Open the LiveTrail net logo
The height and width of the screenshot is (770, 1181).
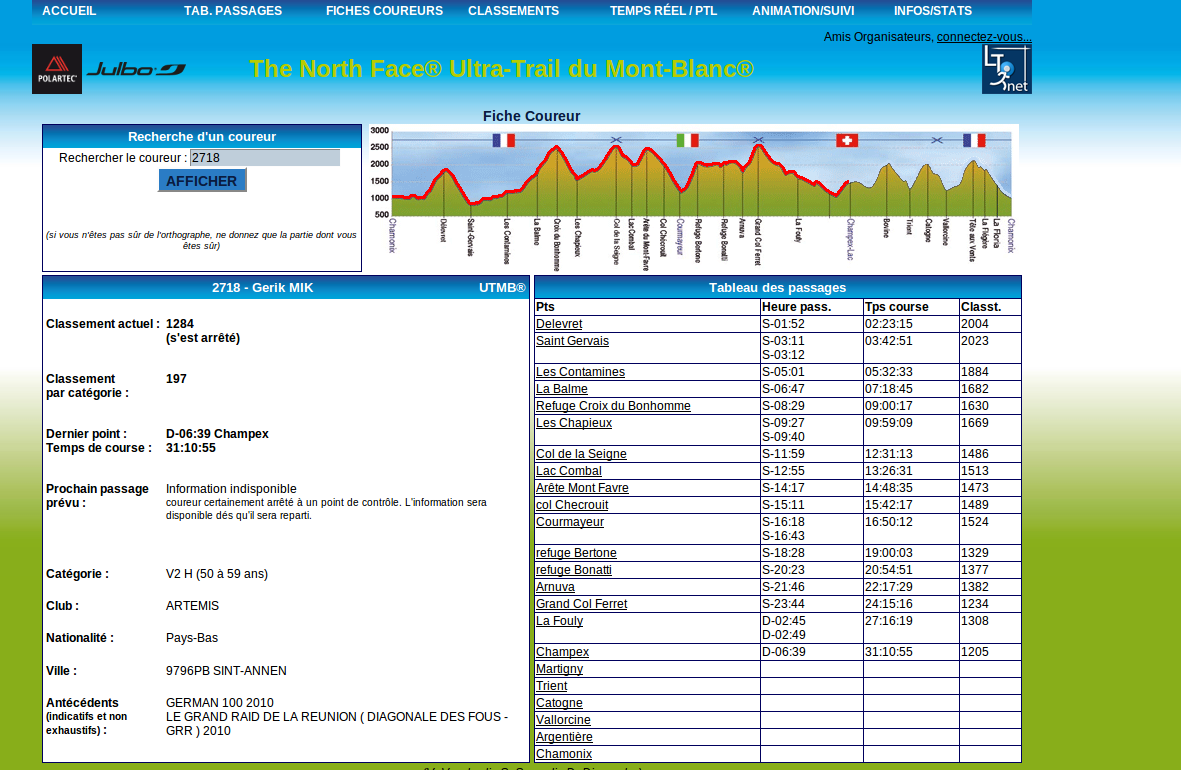tap(1006, 69)
